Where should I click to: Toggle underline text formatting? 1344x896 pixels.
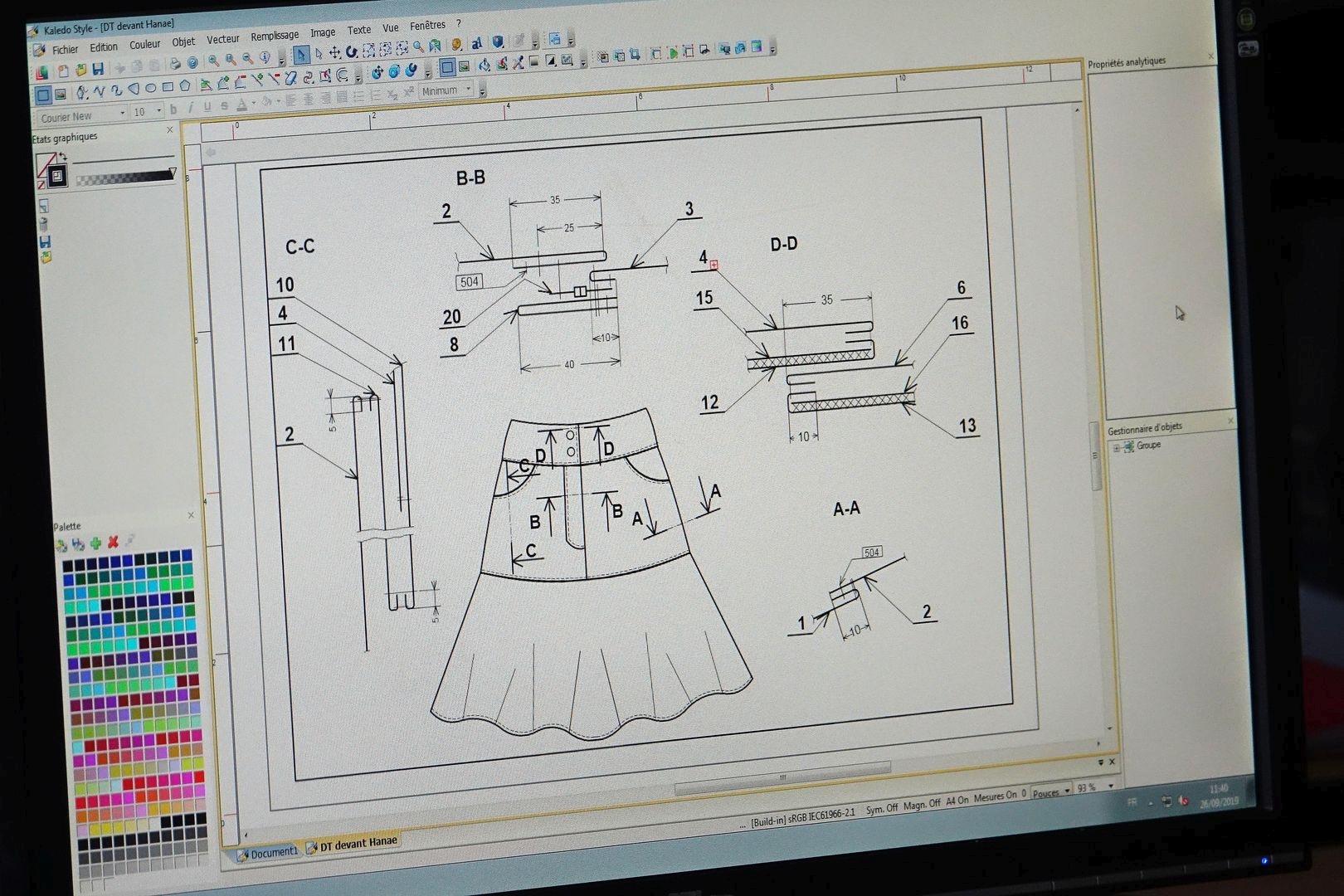click(207, 107)
